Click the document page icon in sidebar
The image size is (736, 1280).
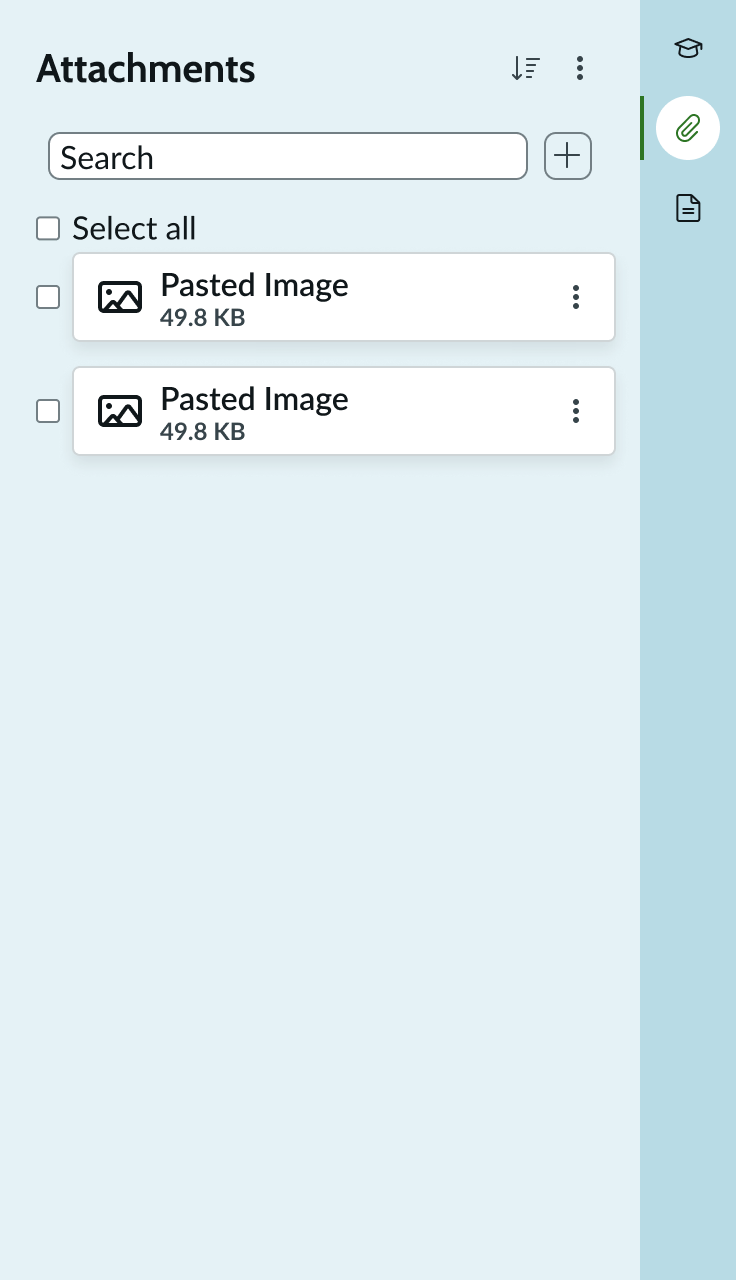coord(687,207)
